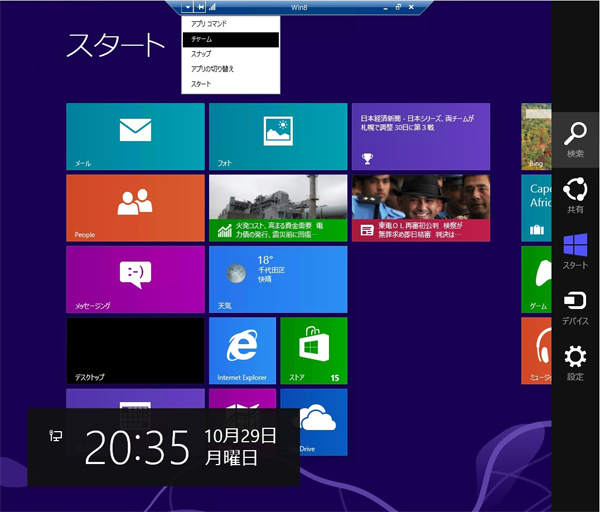Select スナップ from the dropdown menu
The height and width of the screenshot is (512, 600).
(231, 54)
